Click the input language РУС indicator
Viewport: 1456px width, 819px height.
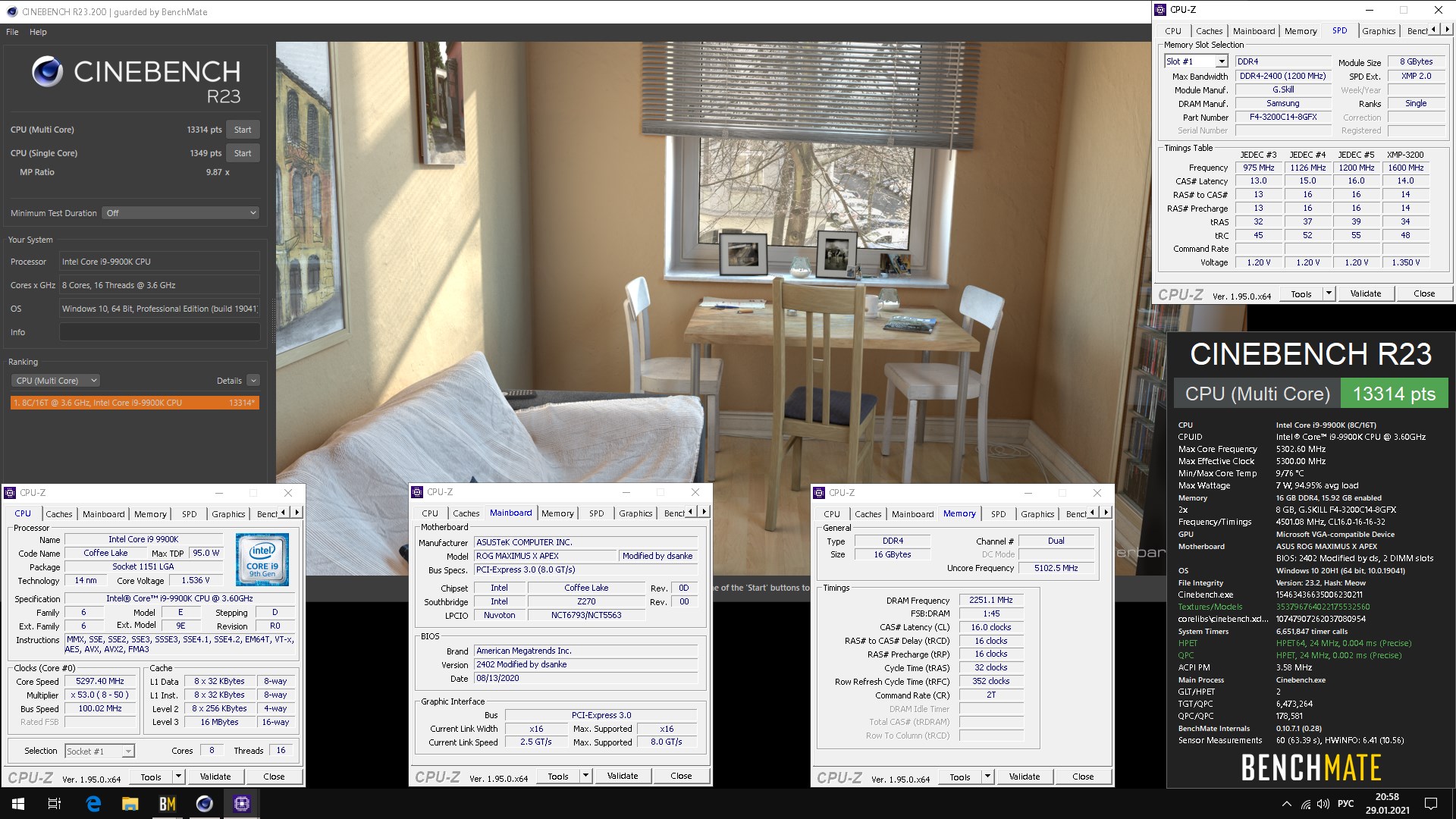tap(1346, 804)
